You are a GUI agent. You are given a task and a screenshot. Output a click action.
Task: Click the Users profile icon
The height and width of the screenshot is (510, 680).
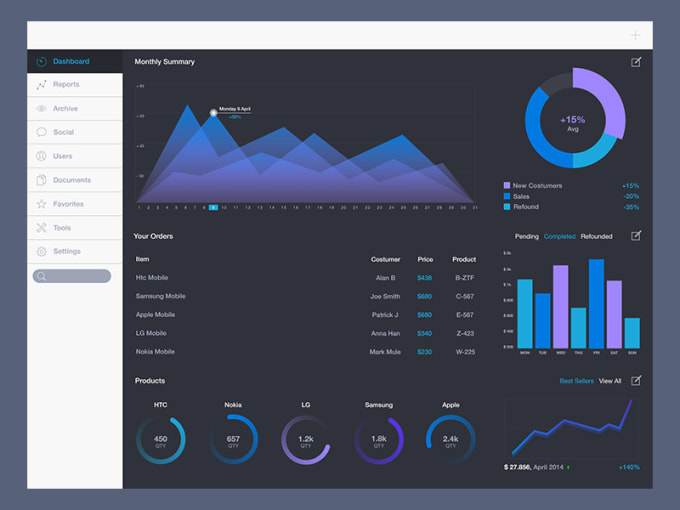pyautogui.click(x=42, y=156)
